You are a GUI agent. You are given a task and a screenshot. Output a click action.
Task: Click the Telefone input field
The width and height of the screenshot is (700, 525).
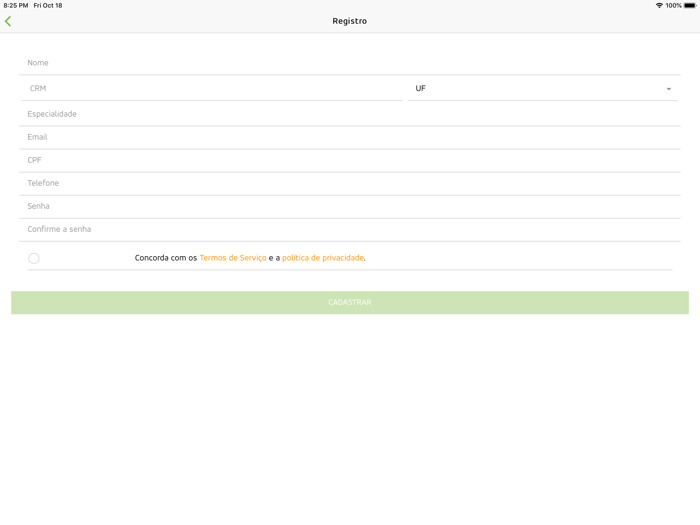(x=350, y=183)
